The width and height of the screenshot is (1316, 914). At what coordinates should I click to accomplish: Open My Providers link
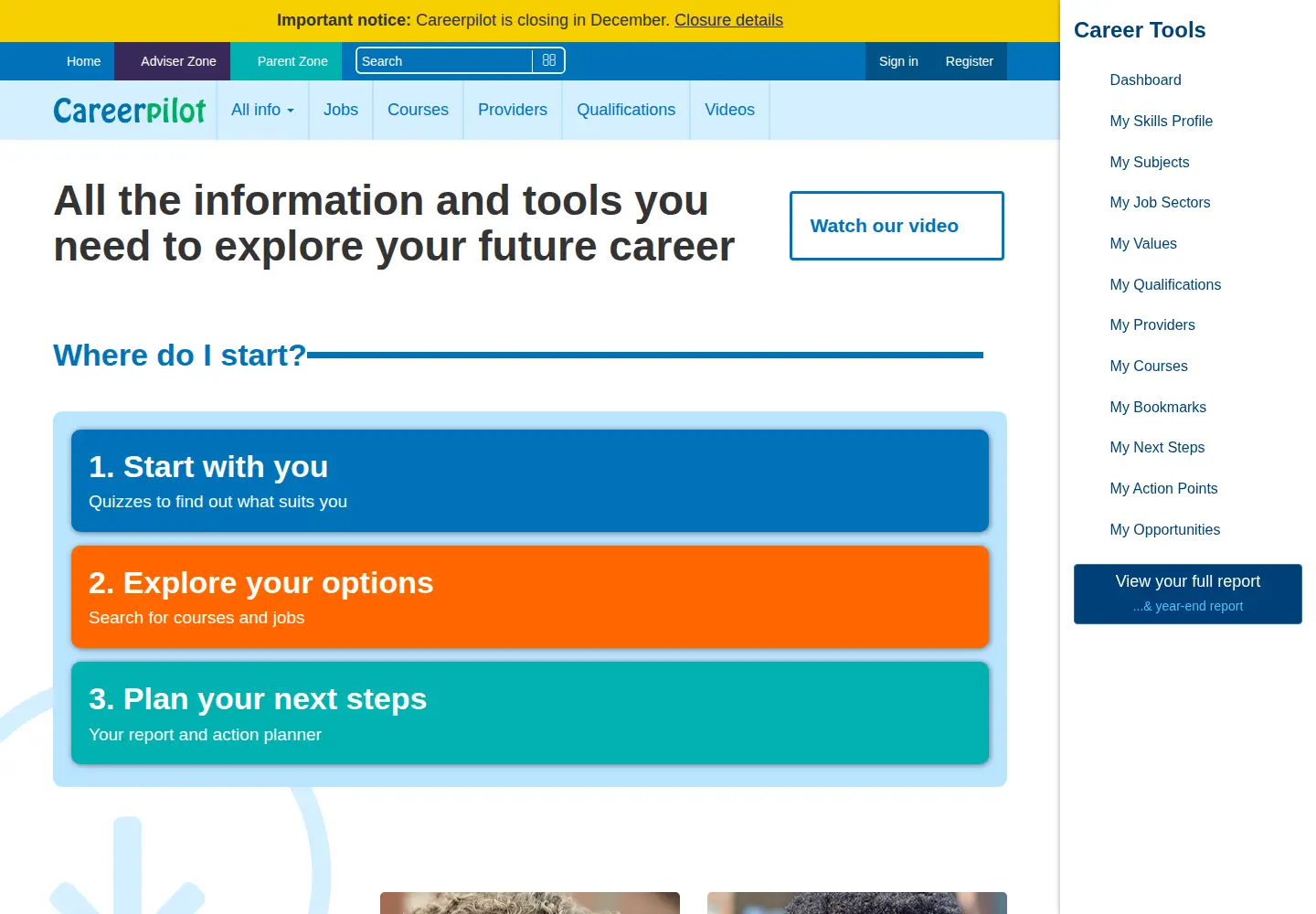coord(1152,324)
